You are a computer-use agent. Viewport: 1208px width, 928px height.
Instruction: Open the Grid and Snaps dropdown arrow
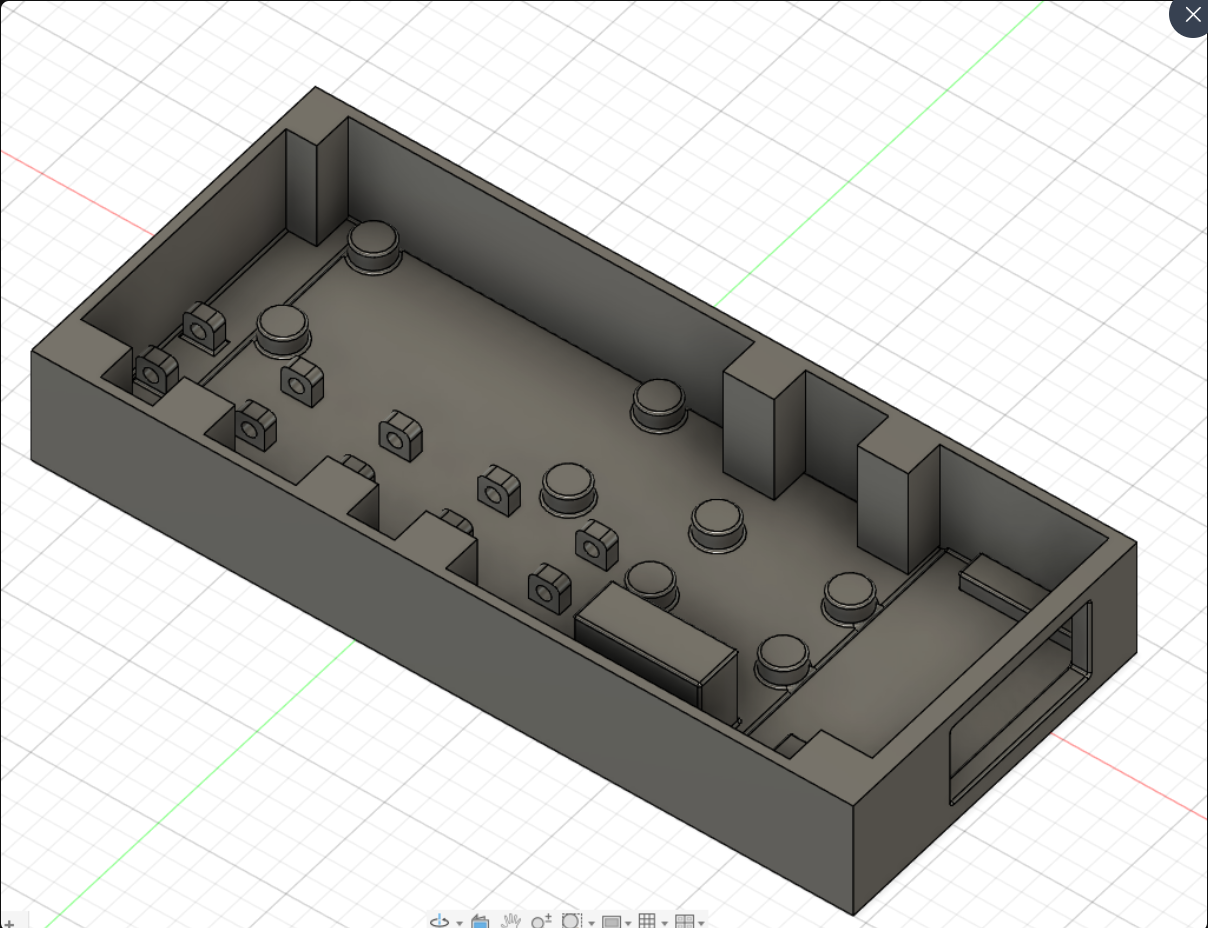pos(664,923)
